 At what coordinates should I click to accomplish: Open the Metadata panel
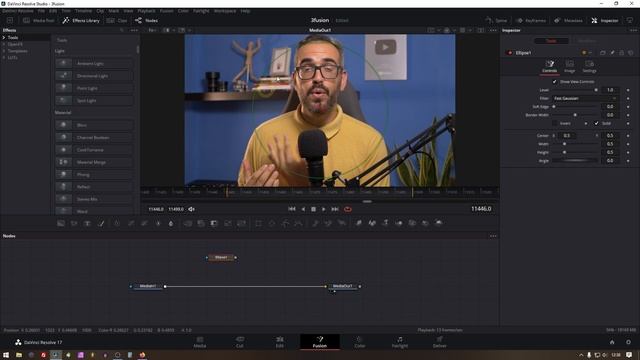click(568, 20)
